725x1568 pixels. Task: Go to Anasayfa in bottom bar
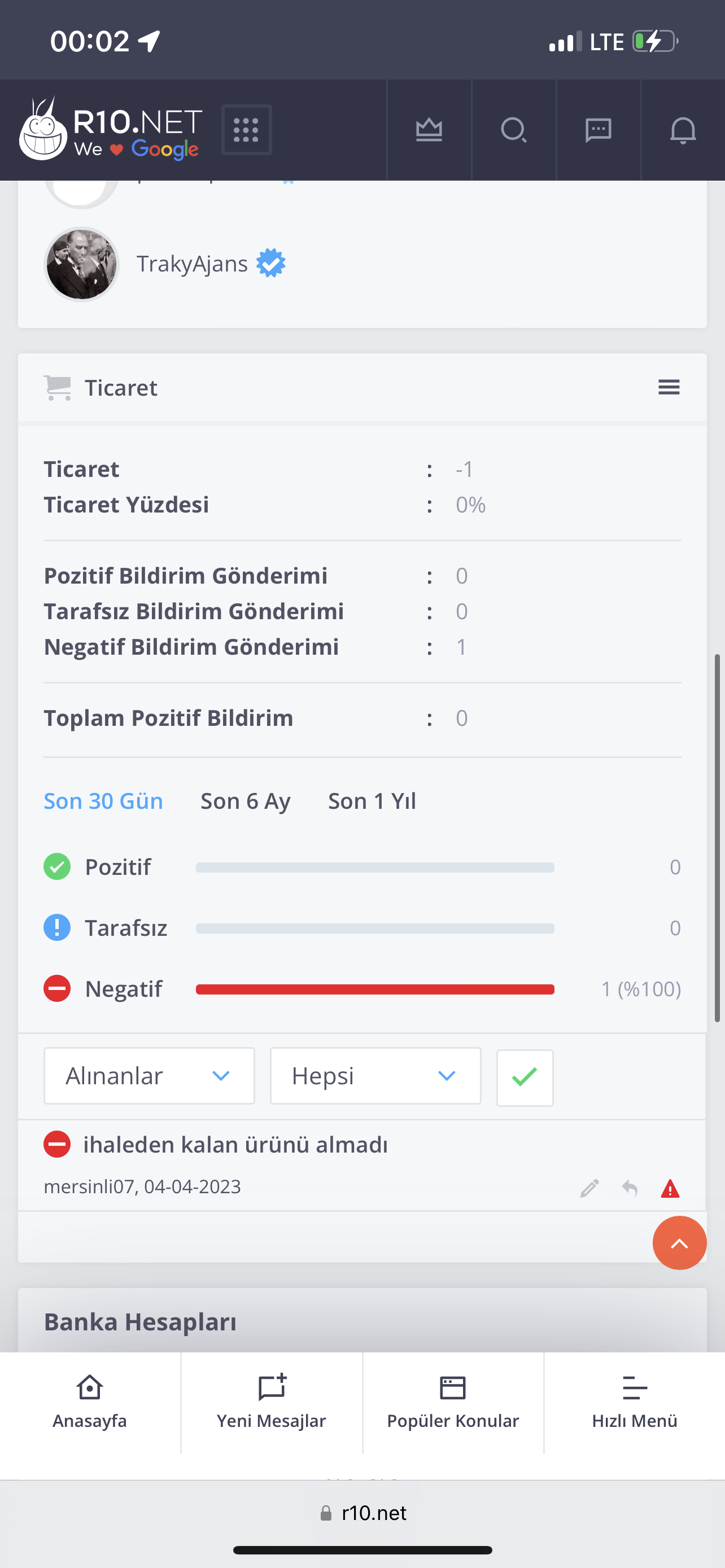tap(89, 1403)
